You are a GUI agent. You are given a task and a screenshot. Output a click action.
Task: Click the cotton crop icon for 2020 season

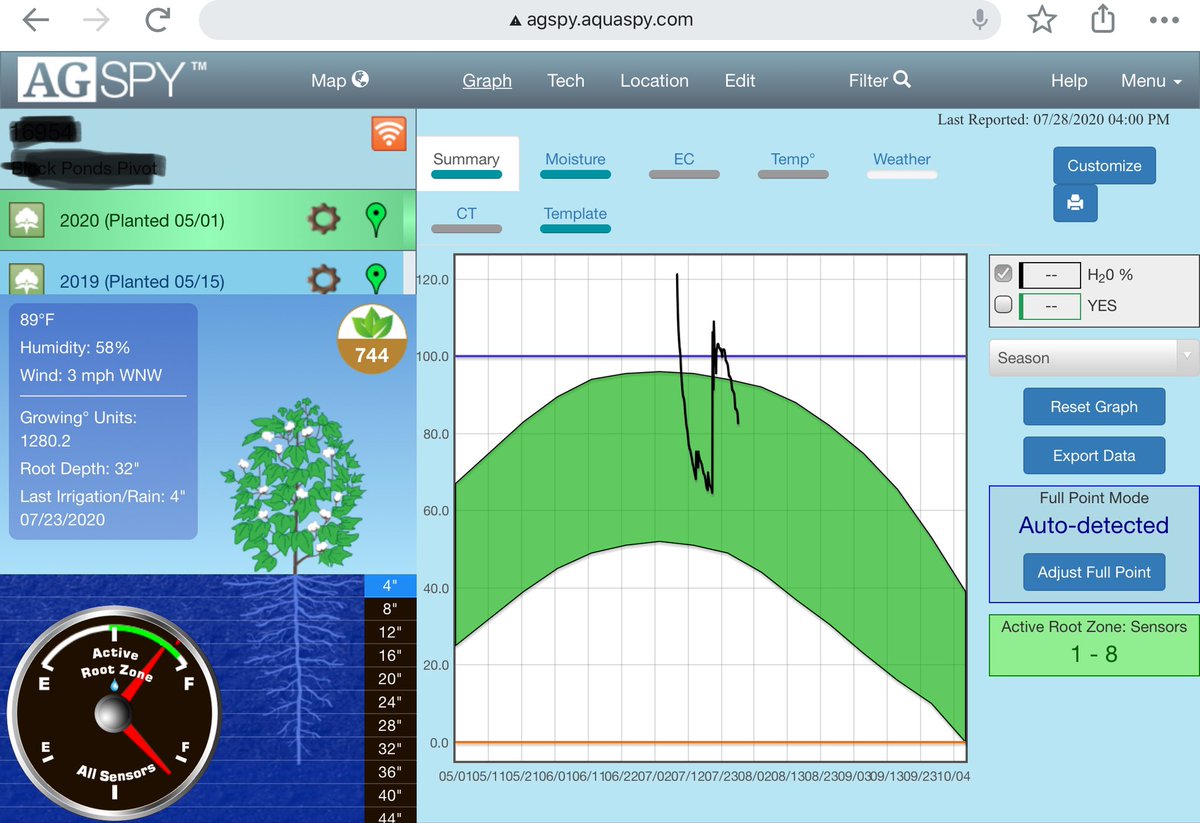tap(26, 220)
